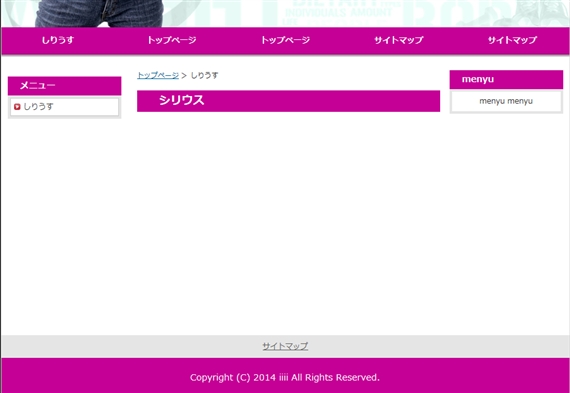The width and height of the screenshot is (570, 393).
Task: Click the menyu right sidebar header
Action: pyautogui.click(x=506, y=79)
